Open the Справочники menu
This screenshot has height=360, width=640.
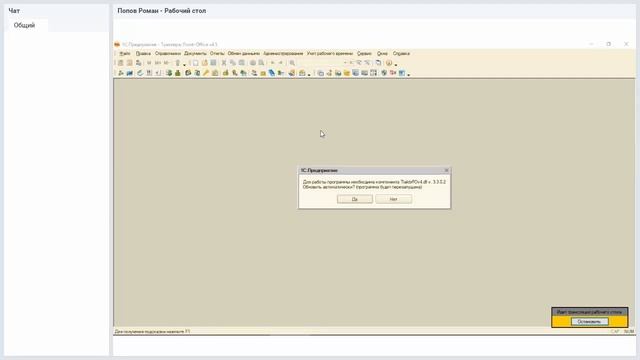pyautogui.click(x=168, y=53)
